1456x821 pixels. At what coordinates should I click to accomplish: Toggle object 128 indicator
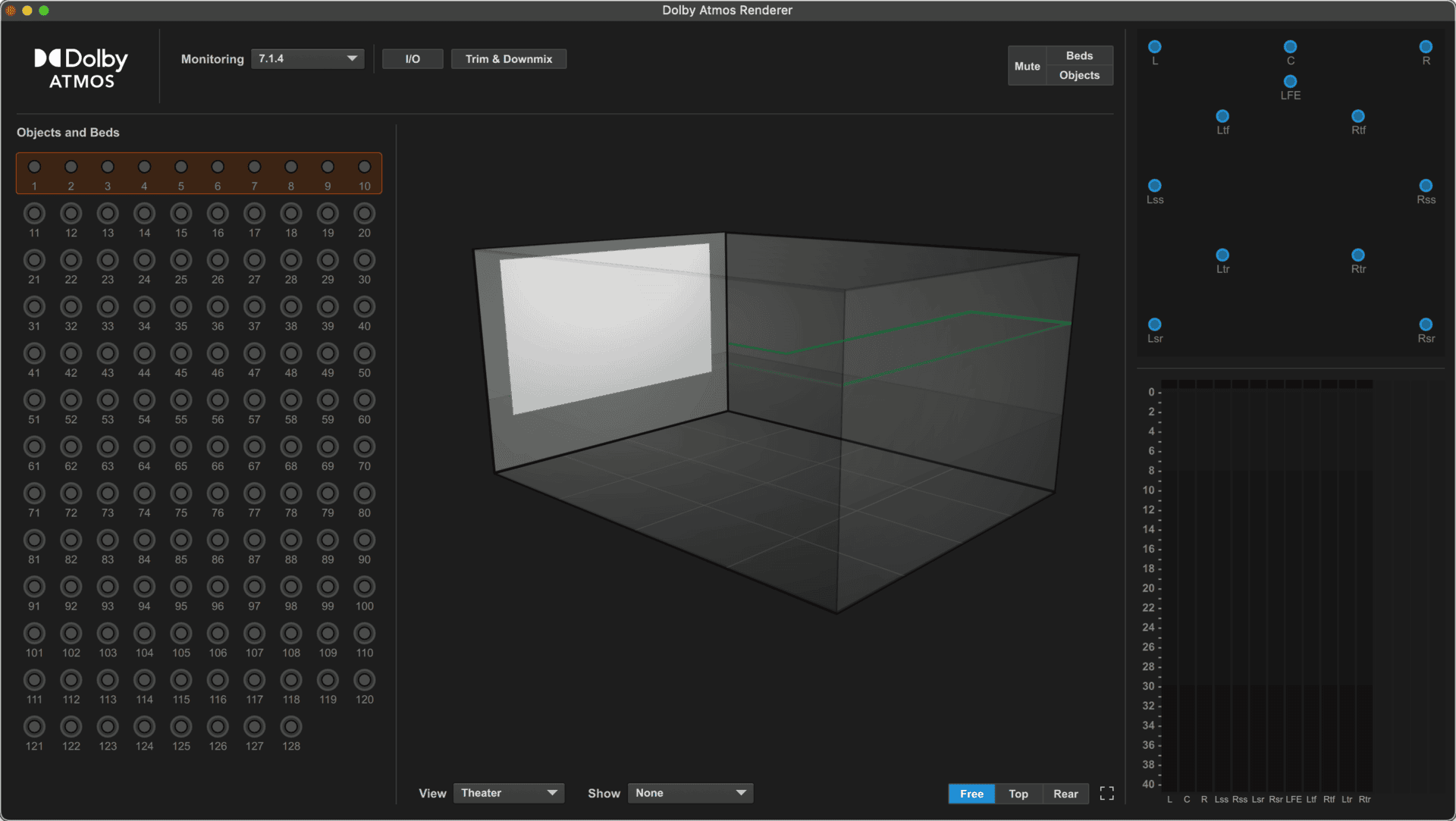coord(291,727)
